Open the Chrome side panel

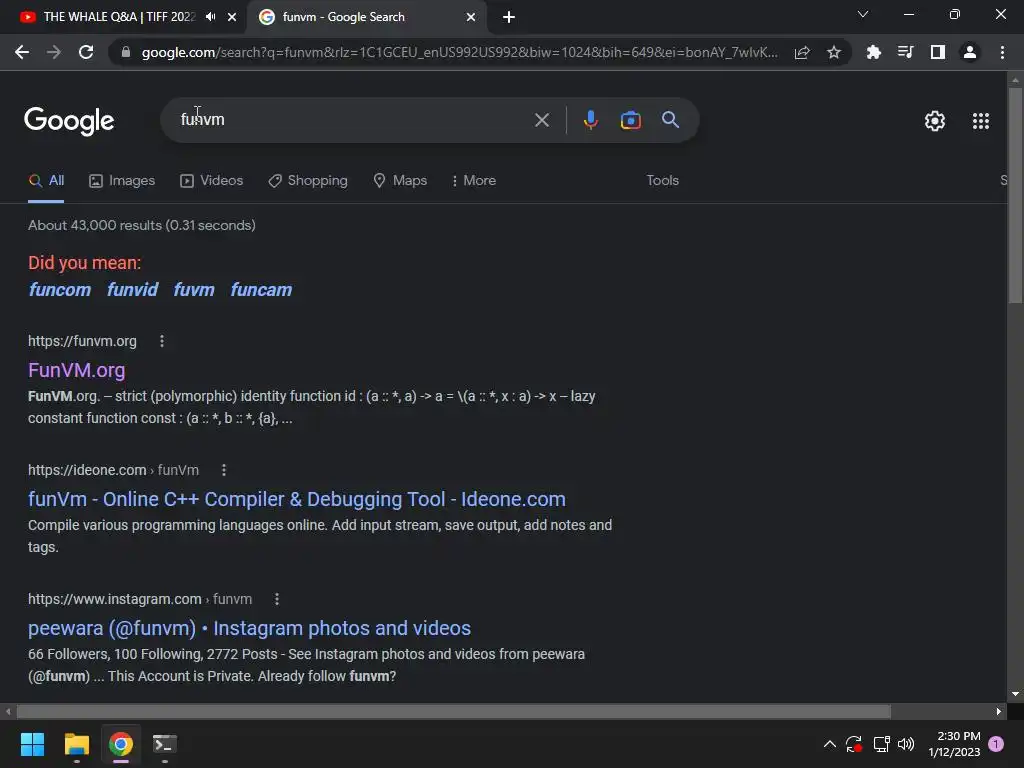[x=937, y=52]
